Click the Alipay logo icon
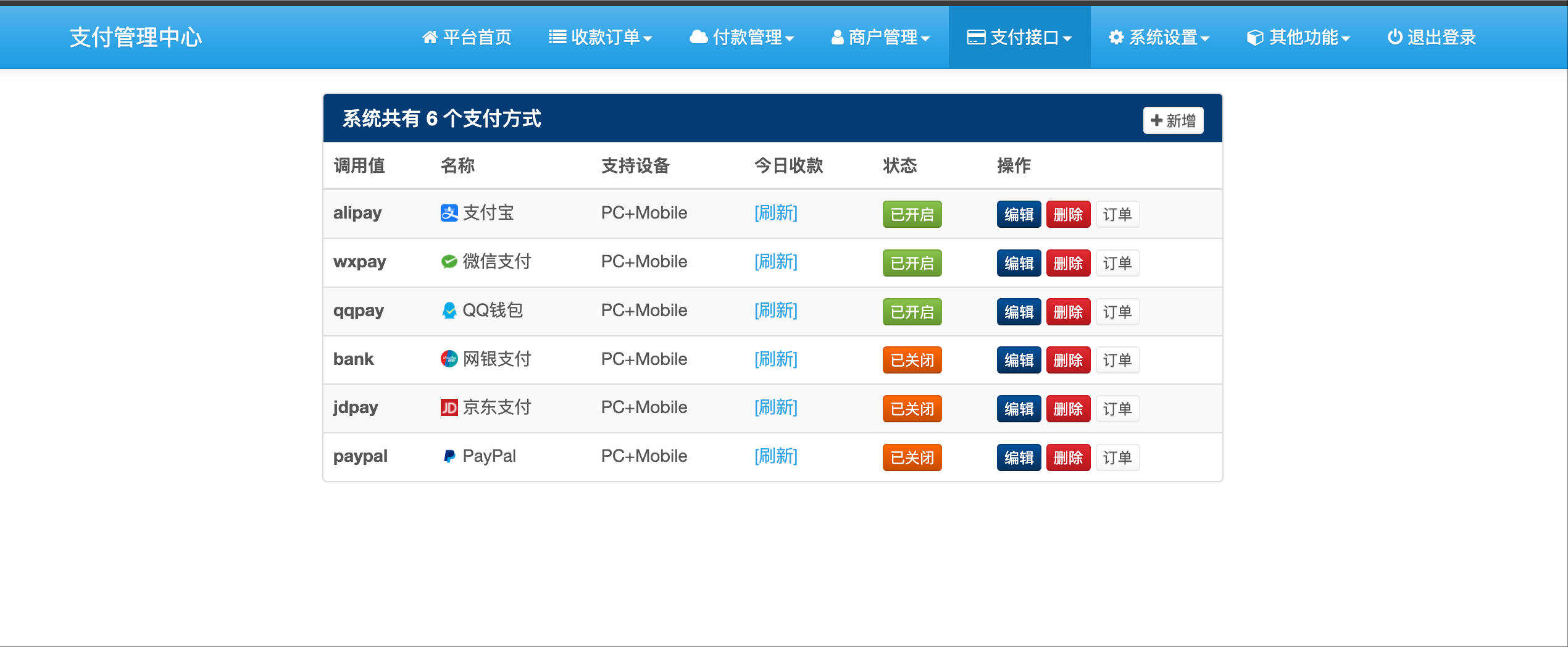This screenshot has height=647, width=1568. tap(449, 213)
